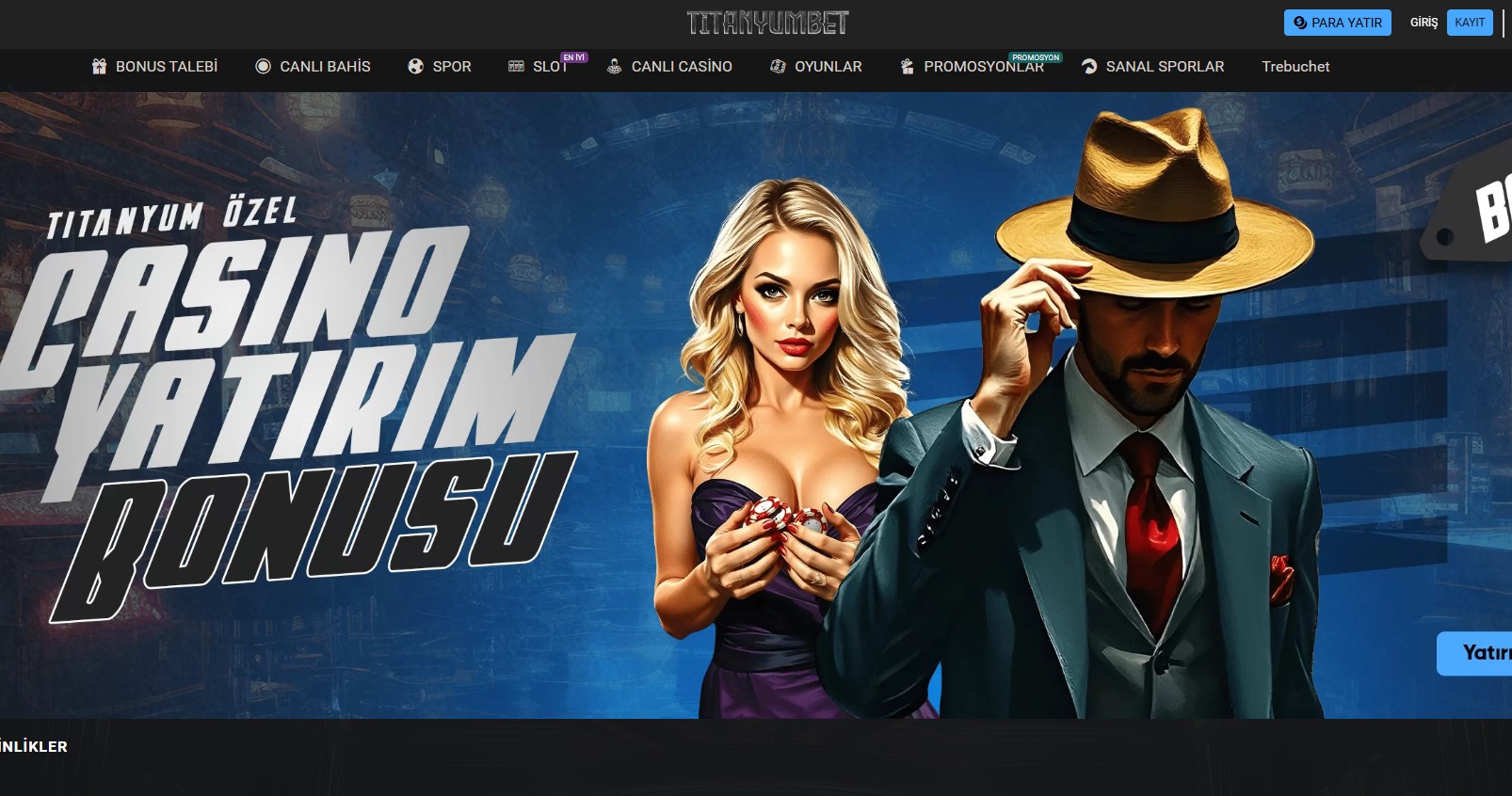Click the Slot machine icon
This screenshot has width=1512, height=796.
tap(516, 67)
